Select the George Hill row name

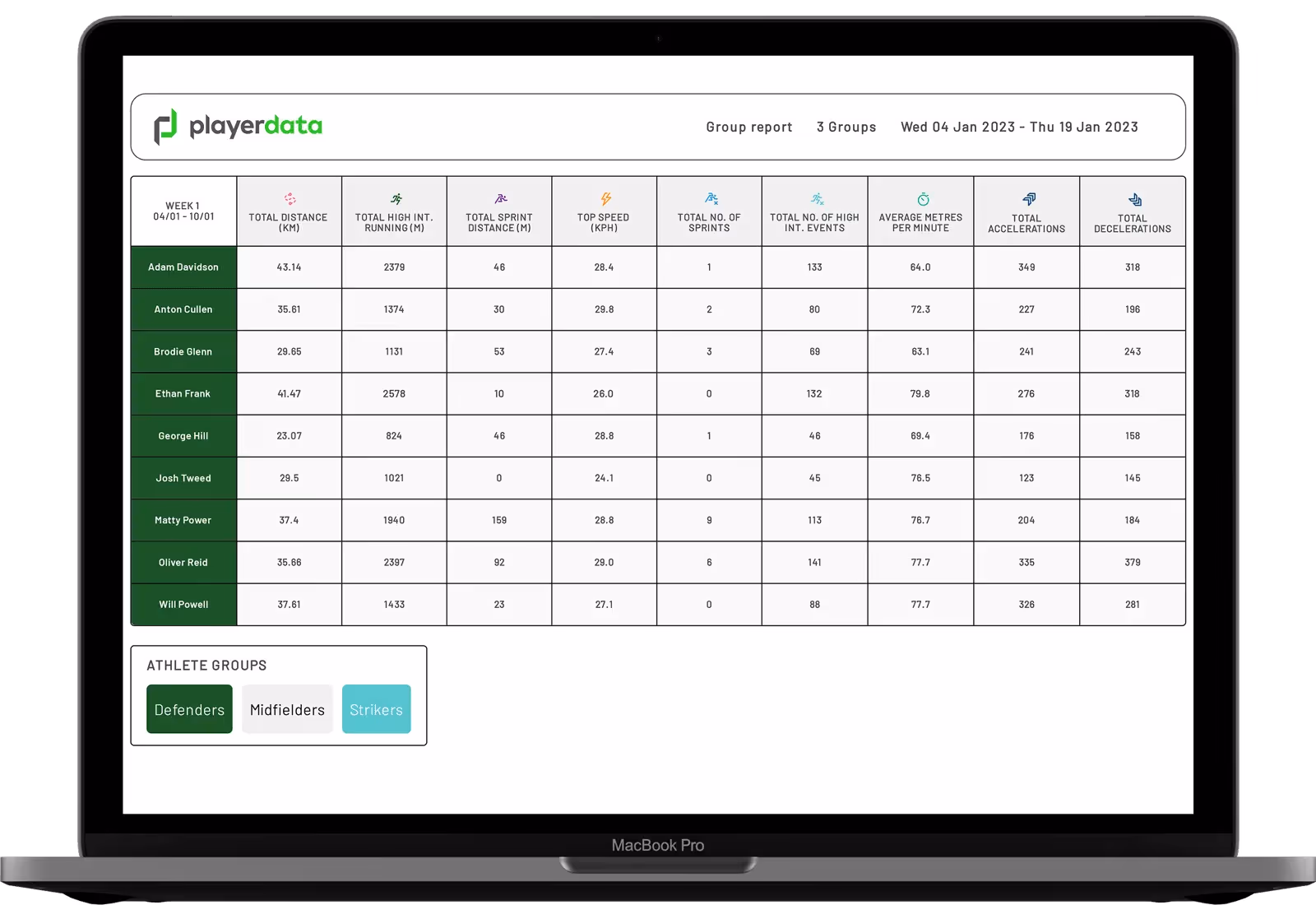click(183, 436)
